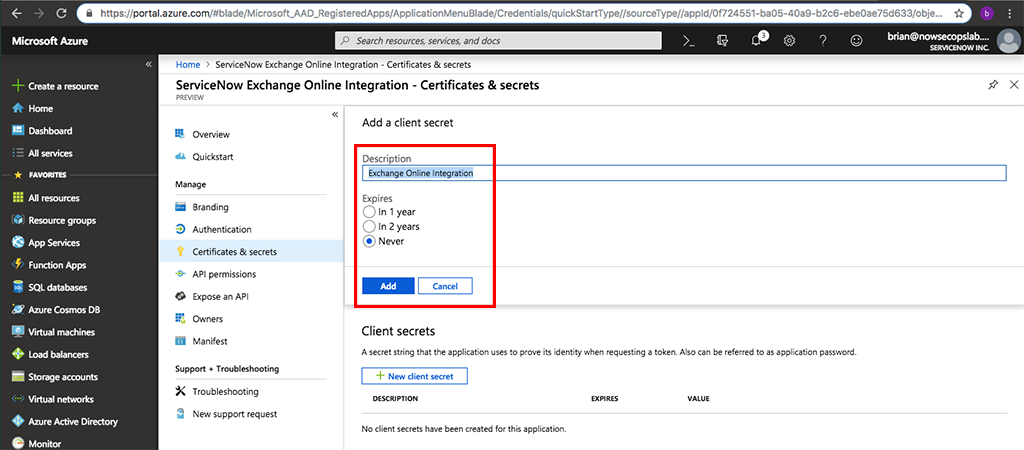The width and height of the screenshot is (1024, 450).
Task: Click the DESCRIPTION column header
Action: click(x=395, y=398)
